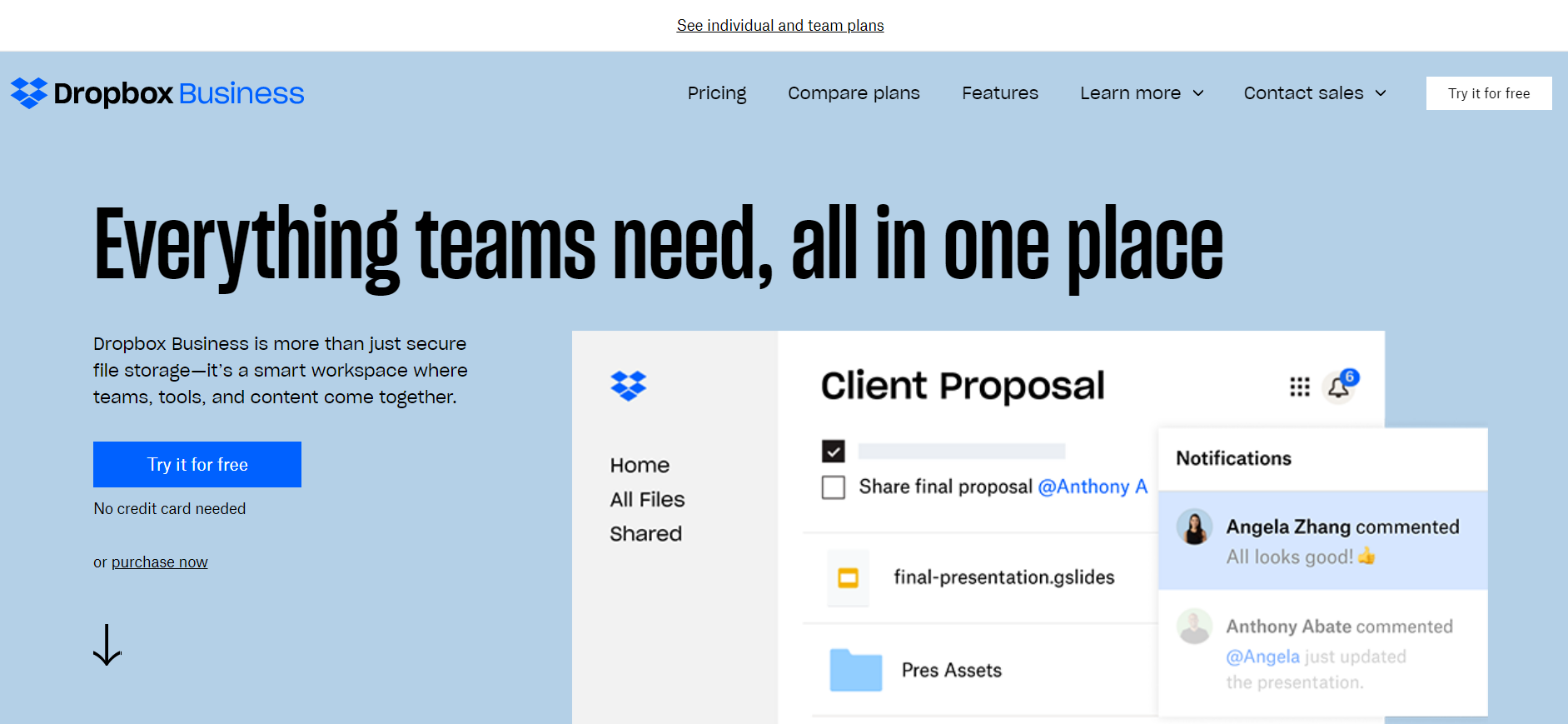The width and height of the screenshot is (1568, 724).
Task: Click the Pres Assets folder name
Action: click(952, 670)
